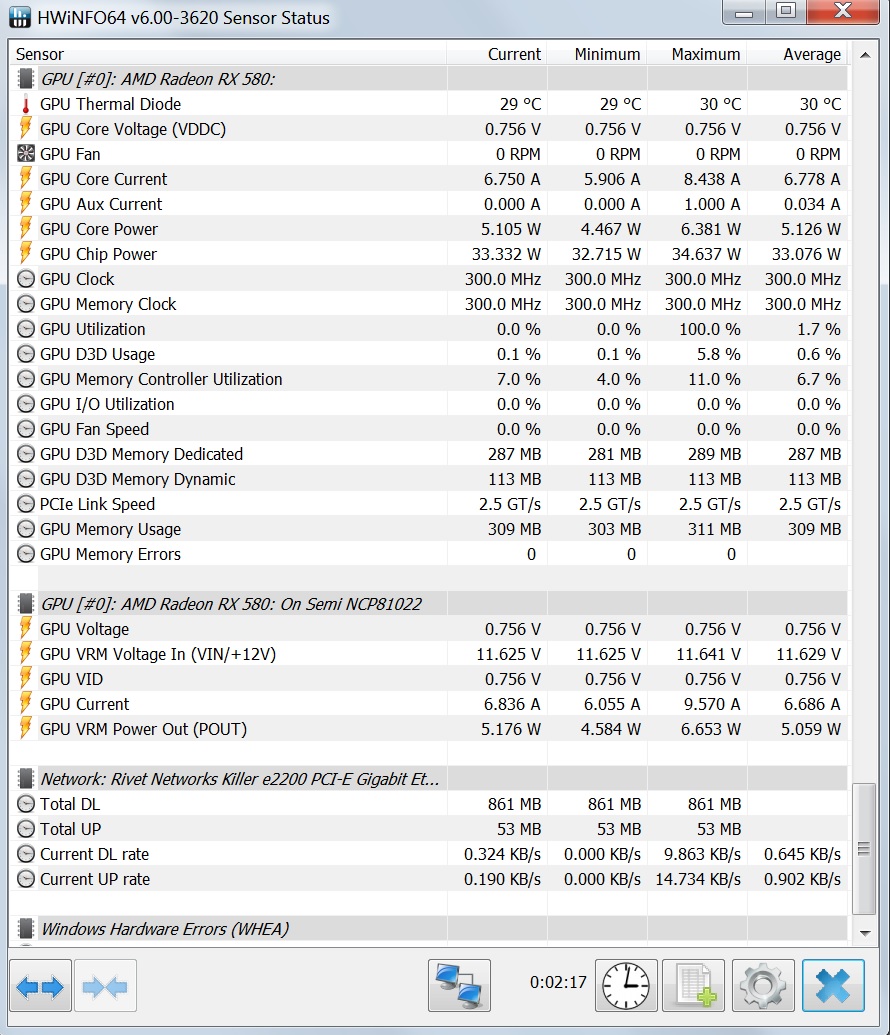The image size is (890, 1035).
Task: Maximize the HWiNFO64 Sensor Status window
Action: coord(785,11)
